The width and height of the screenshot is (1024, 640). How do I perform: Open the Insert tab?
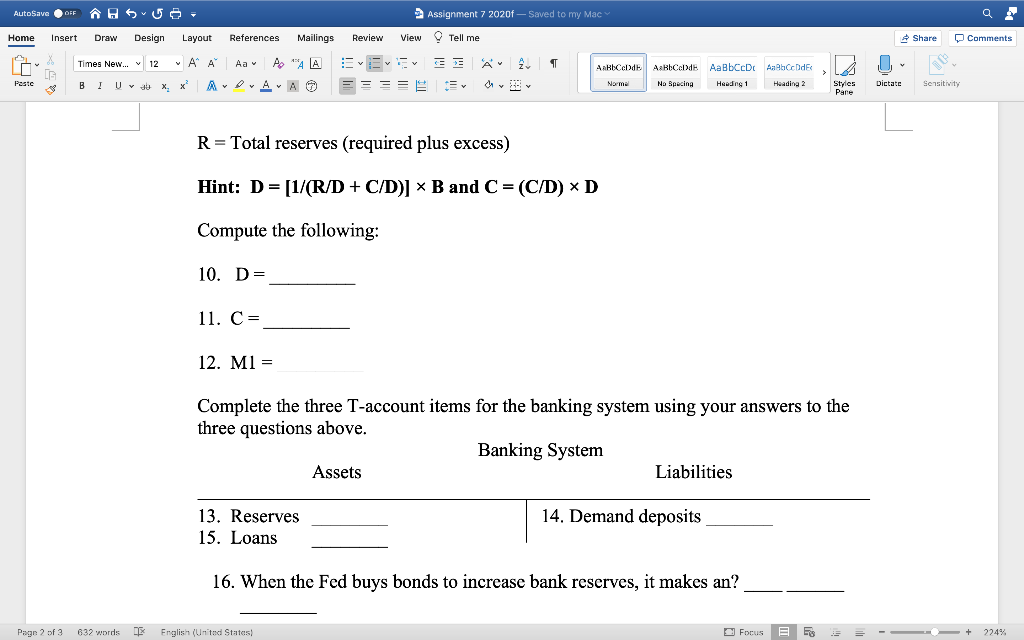pos(64,38)
